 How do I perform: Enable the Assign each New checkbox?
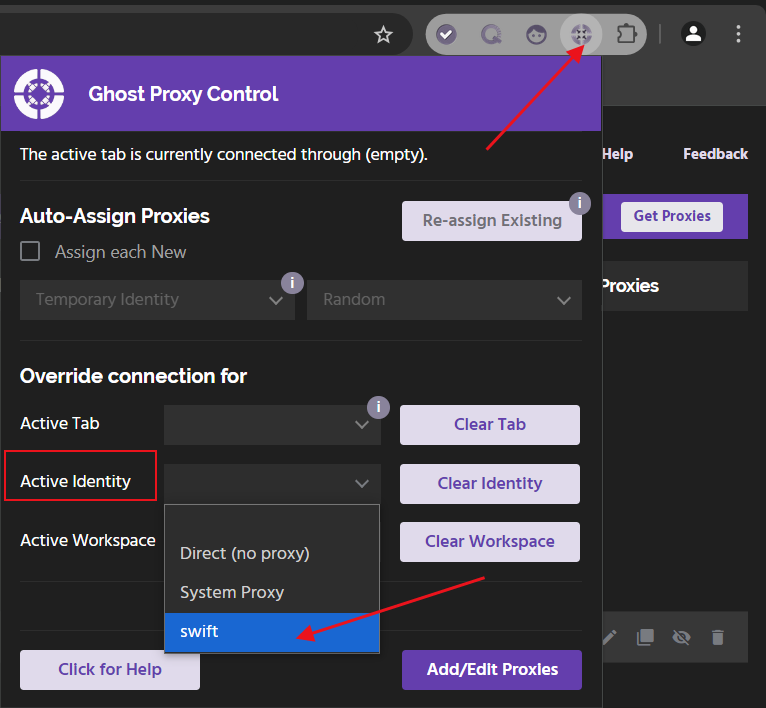(31, 252)
